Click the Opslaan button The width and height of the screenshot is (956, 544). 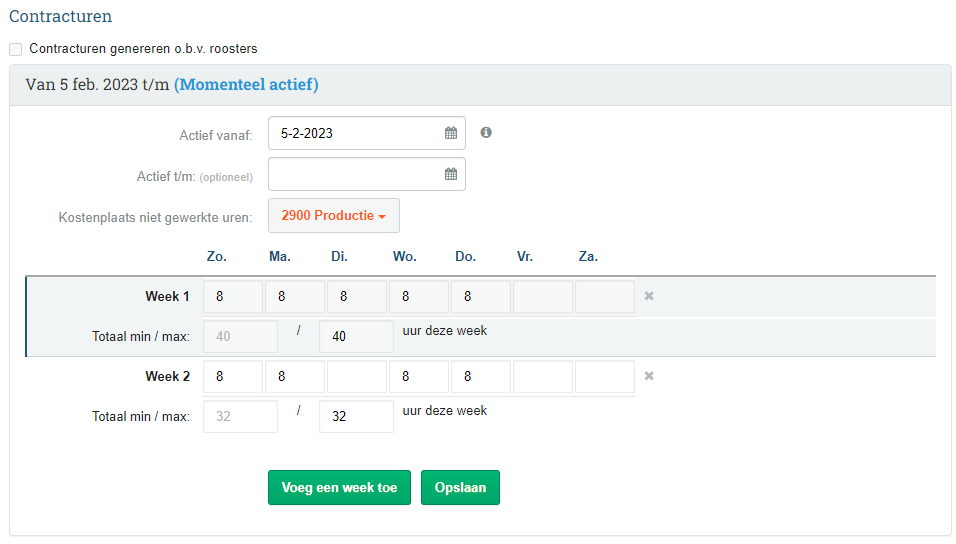(x=460, y=488)
